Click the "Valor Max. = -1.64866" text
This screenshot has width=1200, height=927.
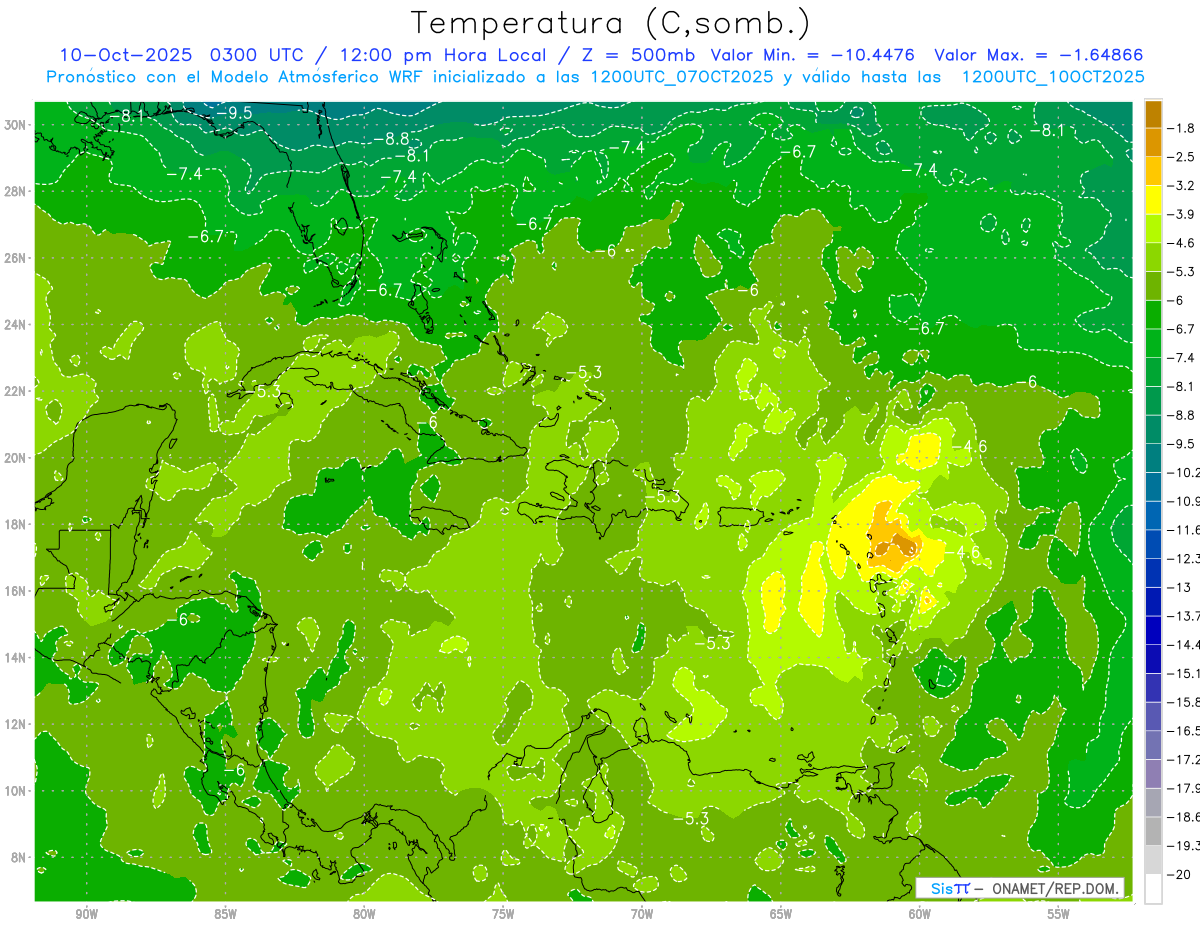coord(1038,56)
